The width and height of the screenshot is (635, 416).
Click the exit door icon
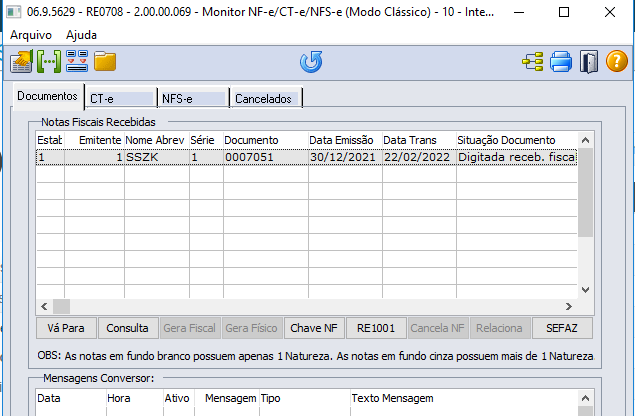589,62
